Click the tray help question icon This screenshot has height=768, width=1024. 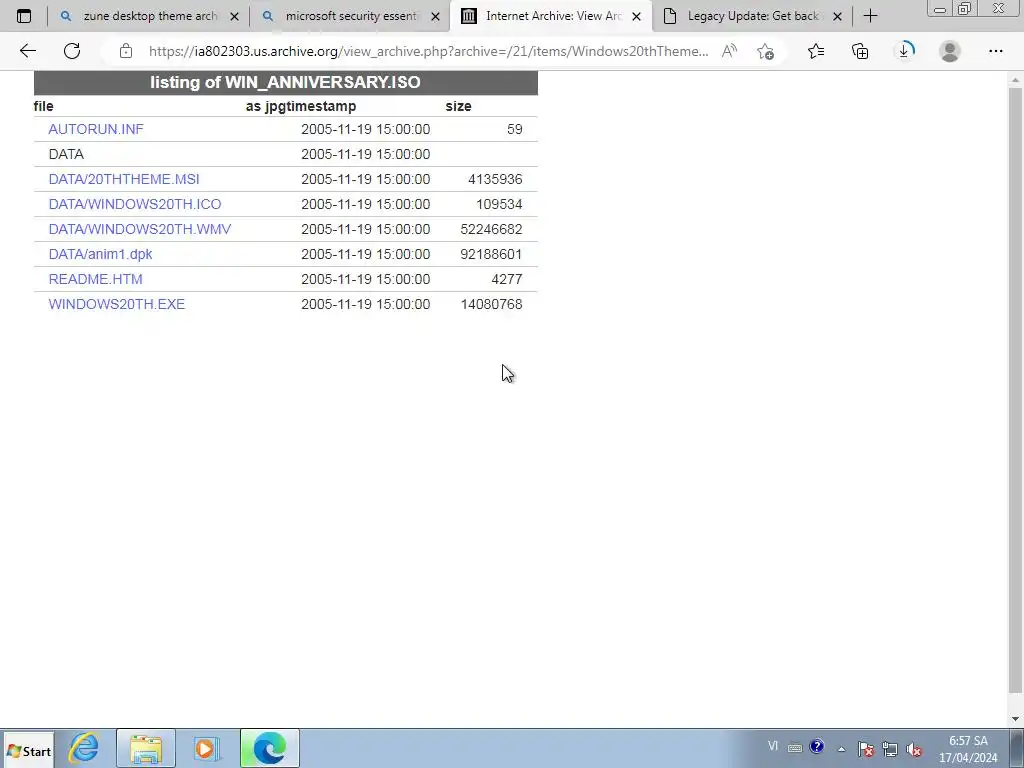pos(816,746)
